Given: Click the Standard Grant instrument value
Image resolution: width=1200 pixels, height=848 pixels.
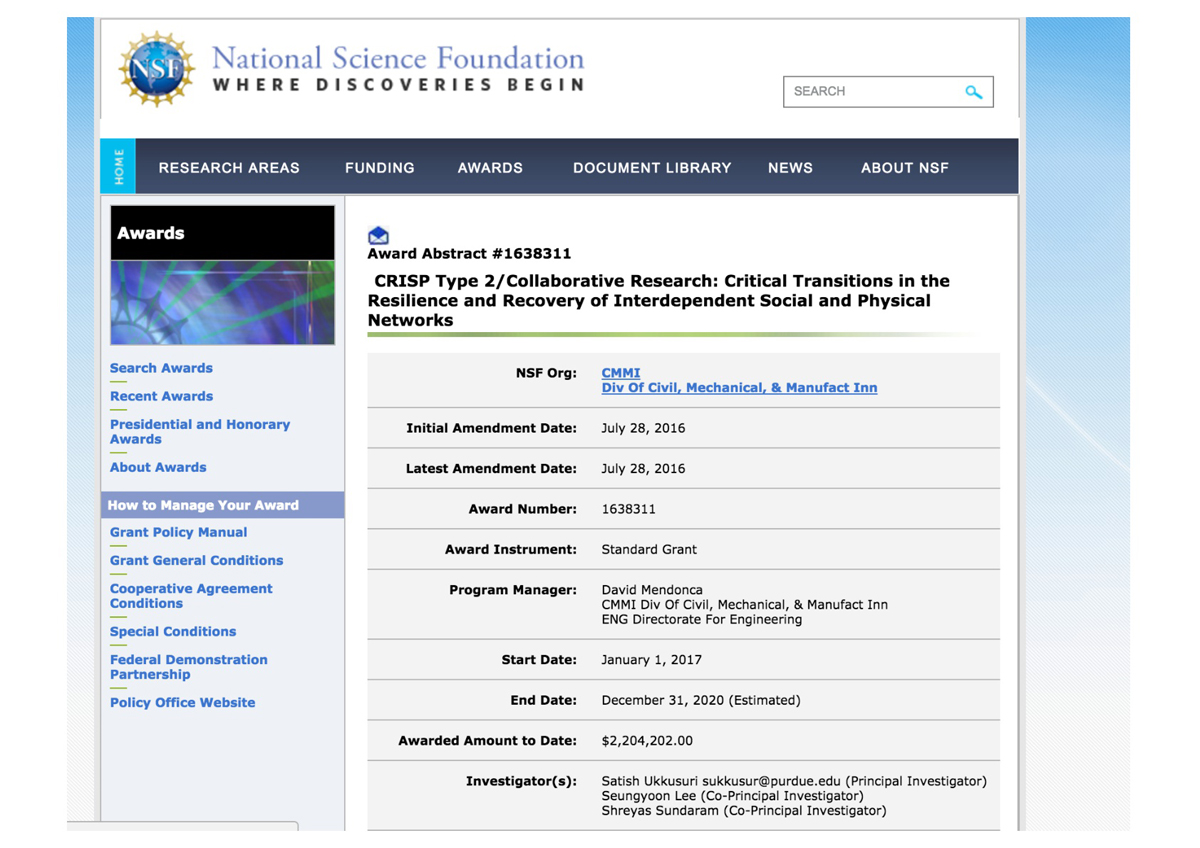Looking at the screenshot, I should pos(649,549).
